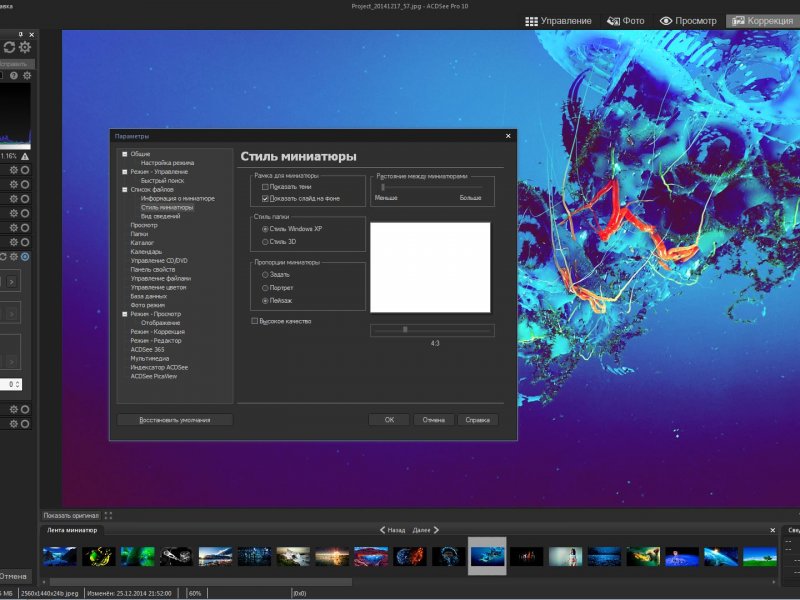800x600 pixels.
Task: Click the Отмена button in Параметры dialog
Action: [x=434, y=420]
